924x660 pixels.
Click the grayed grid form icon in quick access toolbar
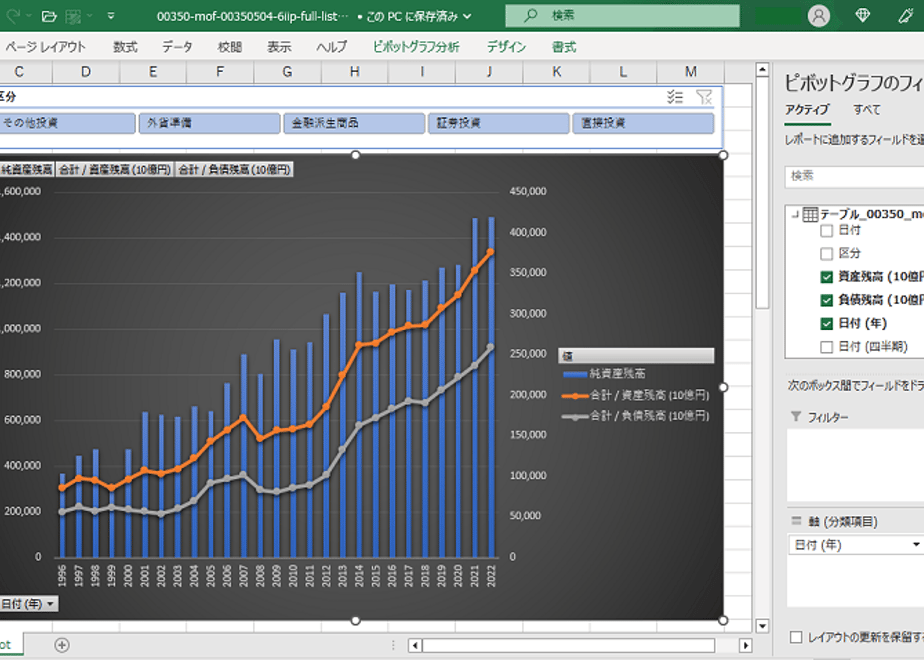click(x=73, y=16)
